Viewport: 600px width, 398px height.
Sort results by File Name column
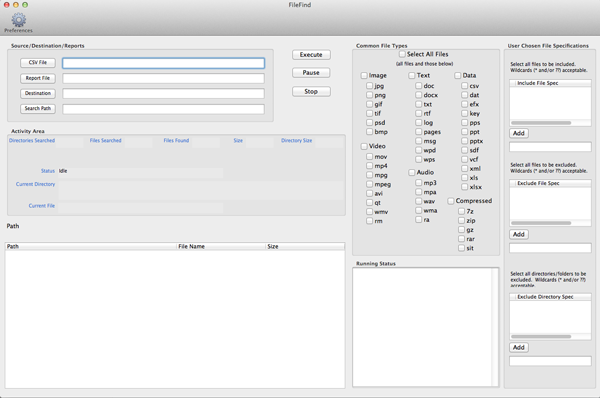click(x=221, y=246)
